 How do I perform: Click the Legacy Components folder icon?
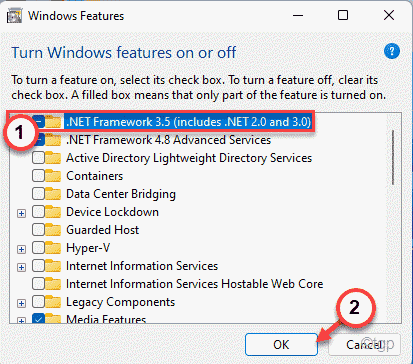(53, 302)
